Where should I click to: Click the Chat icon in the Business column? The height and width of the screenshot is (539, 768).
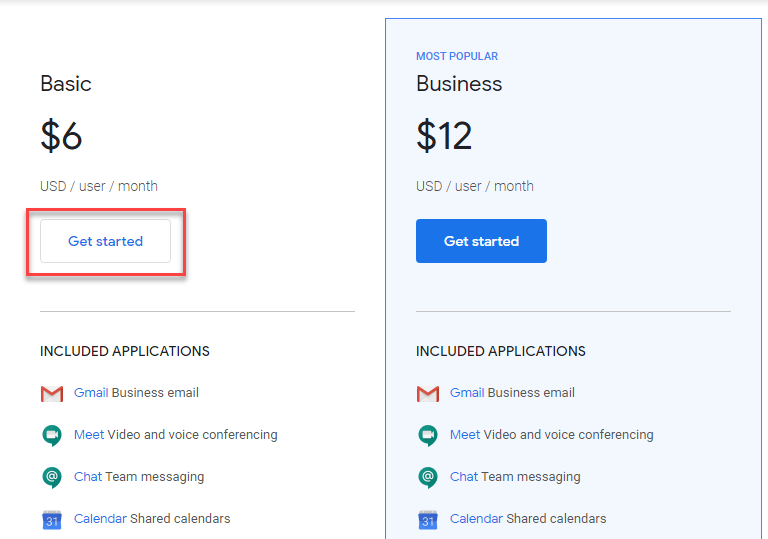pyautogui.click(x=428, y=477)
